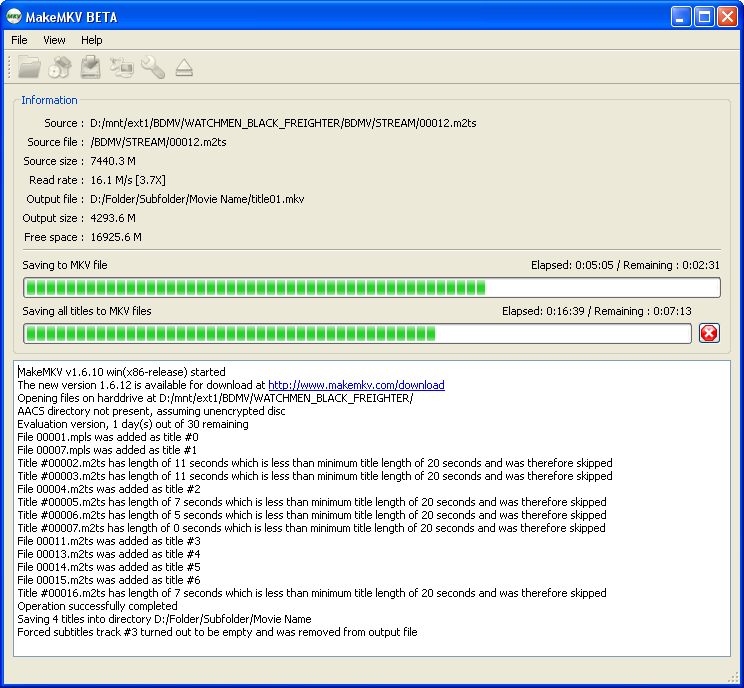The image size is (744, 688).
Task: Click the Saving all titles progress bar
Action: 357,334
